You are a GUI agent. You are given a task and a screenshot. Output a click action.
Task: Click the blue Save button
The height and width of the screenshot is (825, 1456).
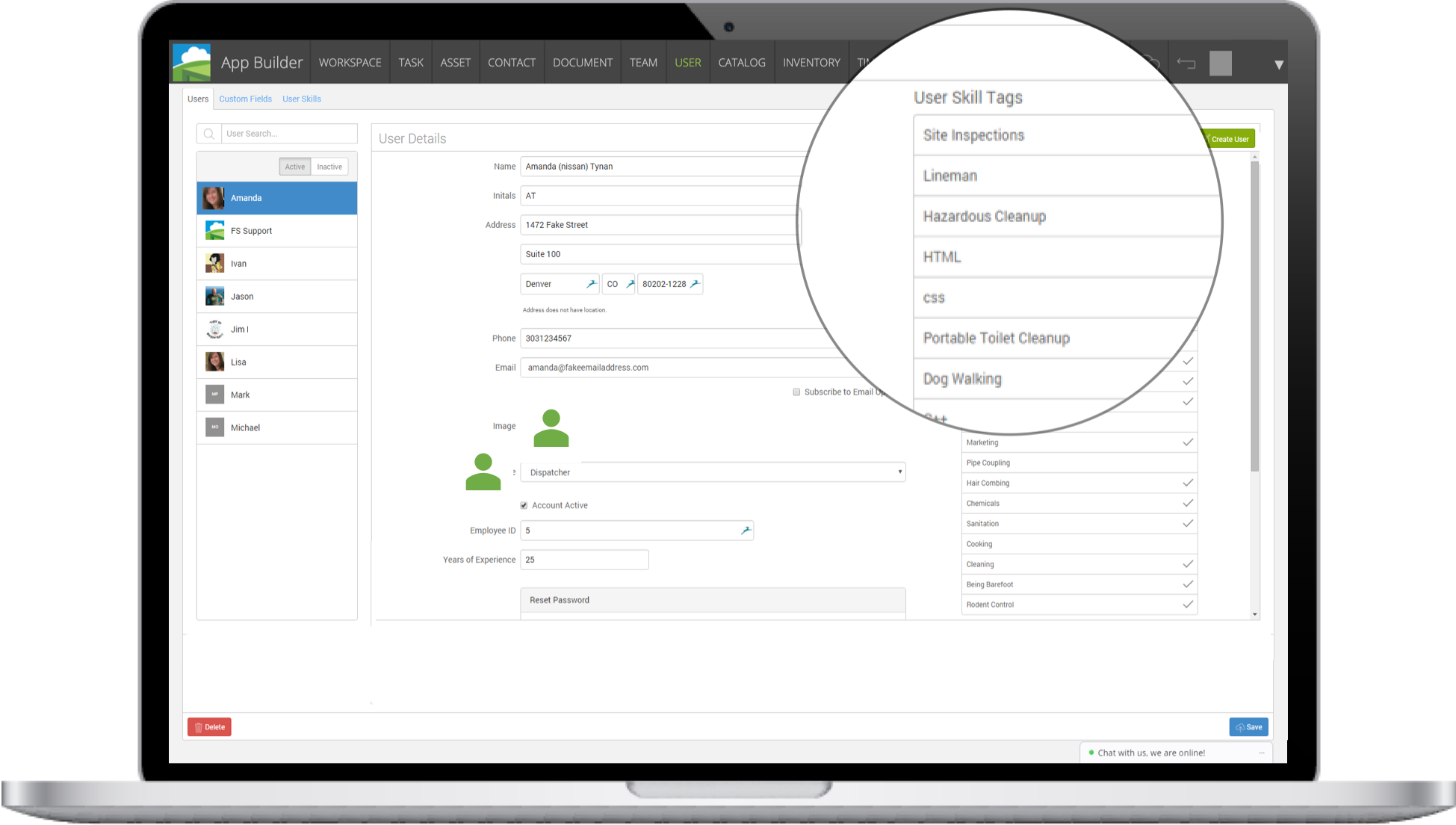tap(1248, 727)
